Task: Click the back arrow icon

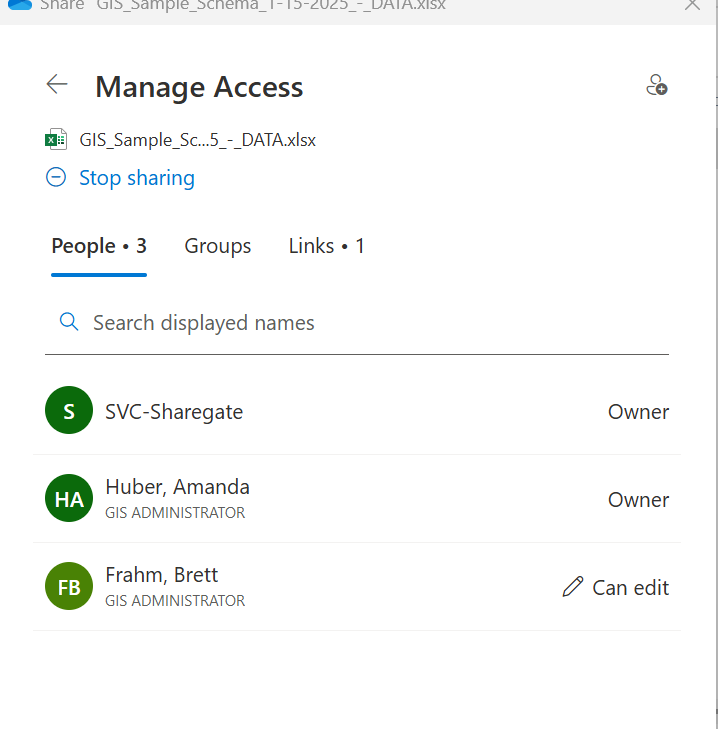Action: [x=57, y=85]
